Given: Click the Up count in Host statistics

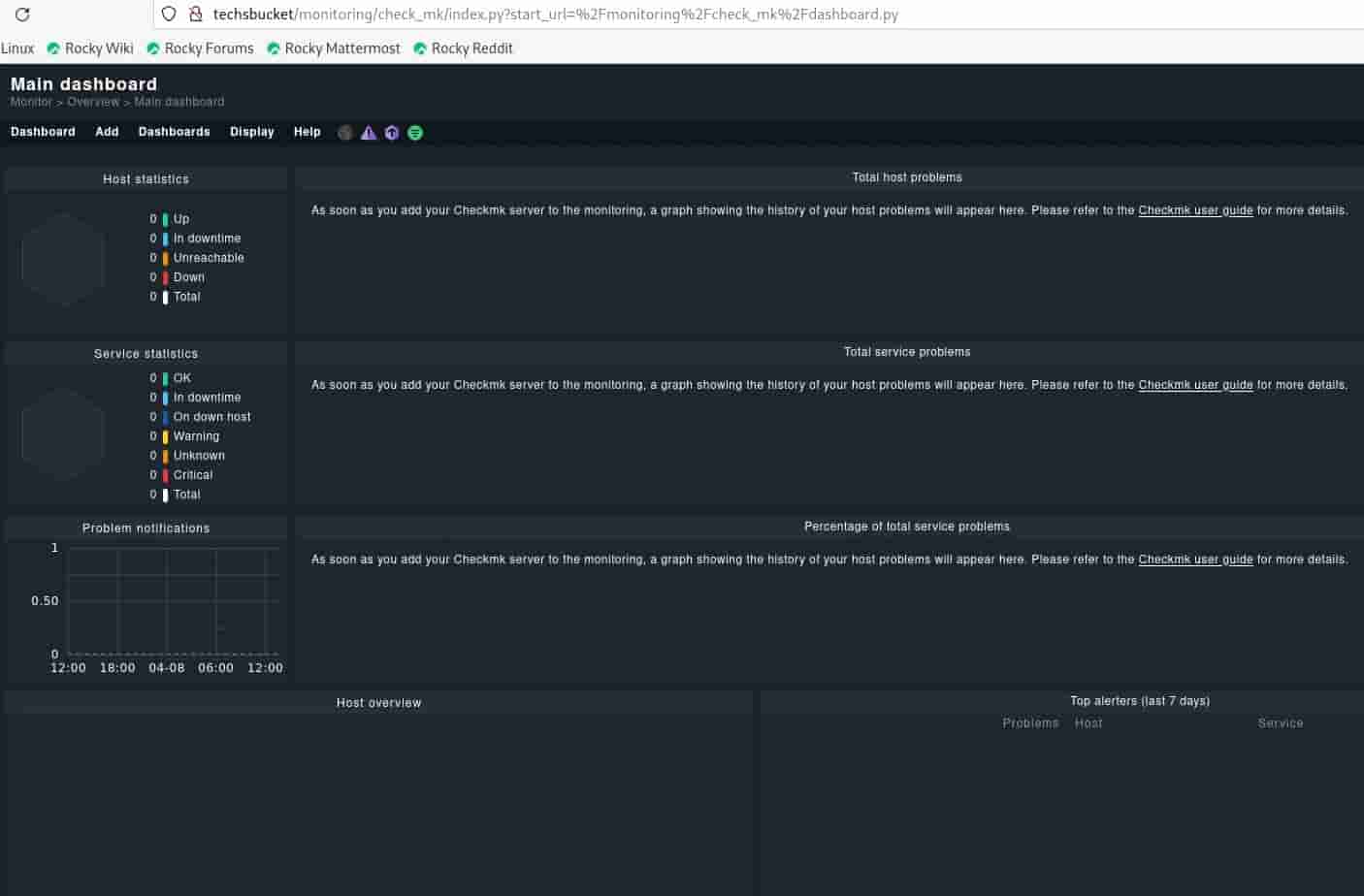Looking at the screenshot, I should 153,219.
